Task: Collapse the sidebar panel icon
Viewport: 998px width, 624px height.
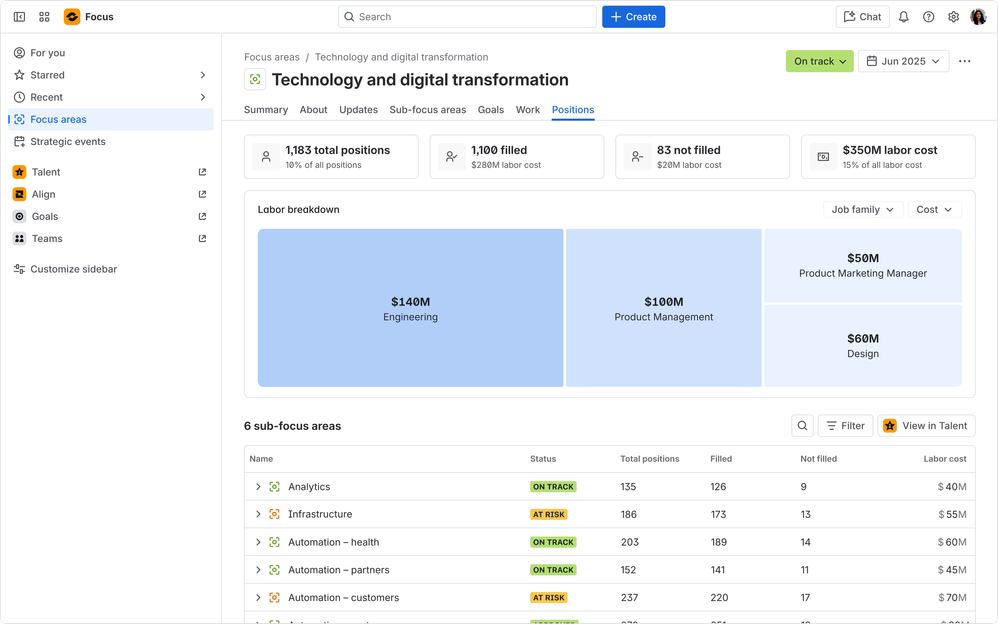Action: [x=20, y=17]
